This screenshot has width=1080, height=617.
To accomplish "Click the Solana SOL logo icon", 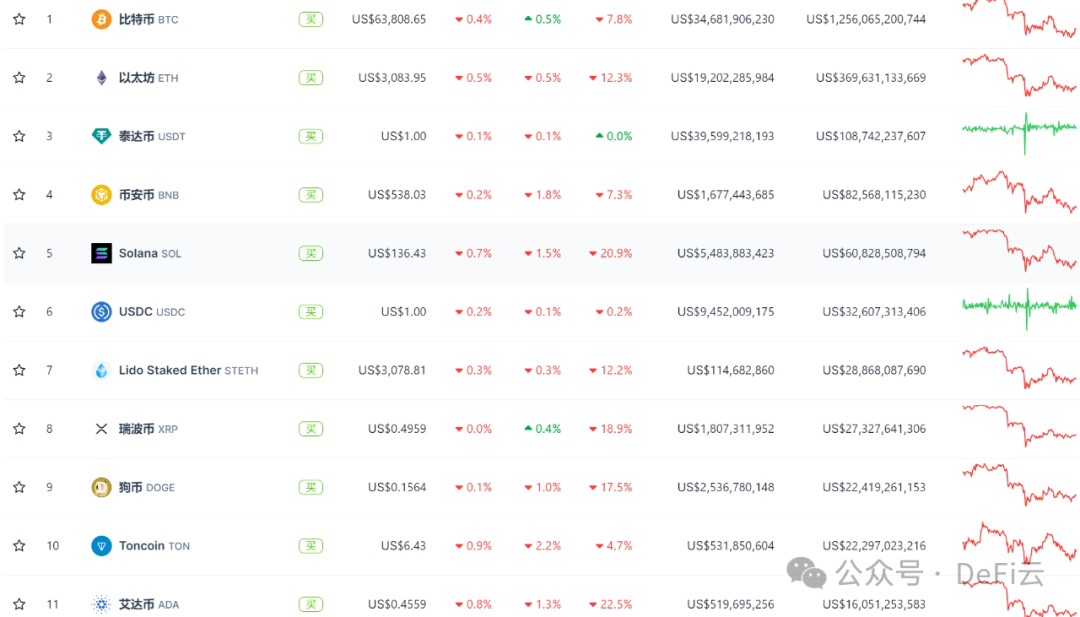I will [x=101, y=253].
